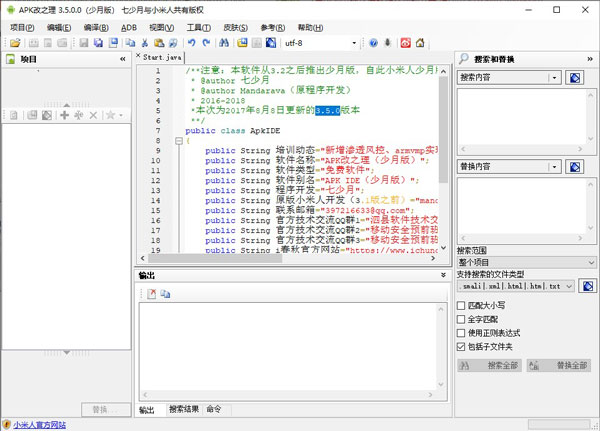The image size is (600, 431).
Task: Go to the home page via the house icon
Action: pos(420,43)
